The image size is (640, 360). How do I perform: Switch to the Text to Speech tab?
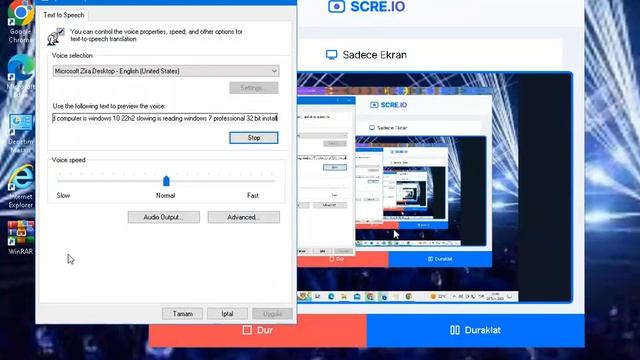coord(64,15)
